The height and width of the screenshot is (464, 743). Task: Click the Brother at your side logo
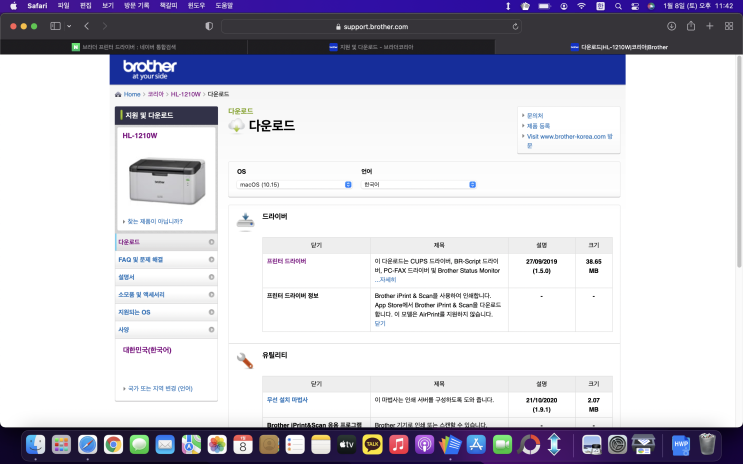(x=150, y=69)
